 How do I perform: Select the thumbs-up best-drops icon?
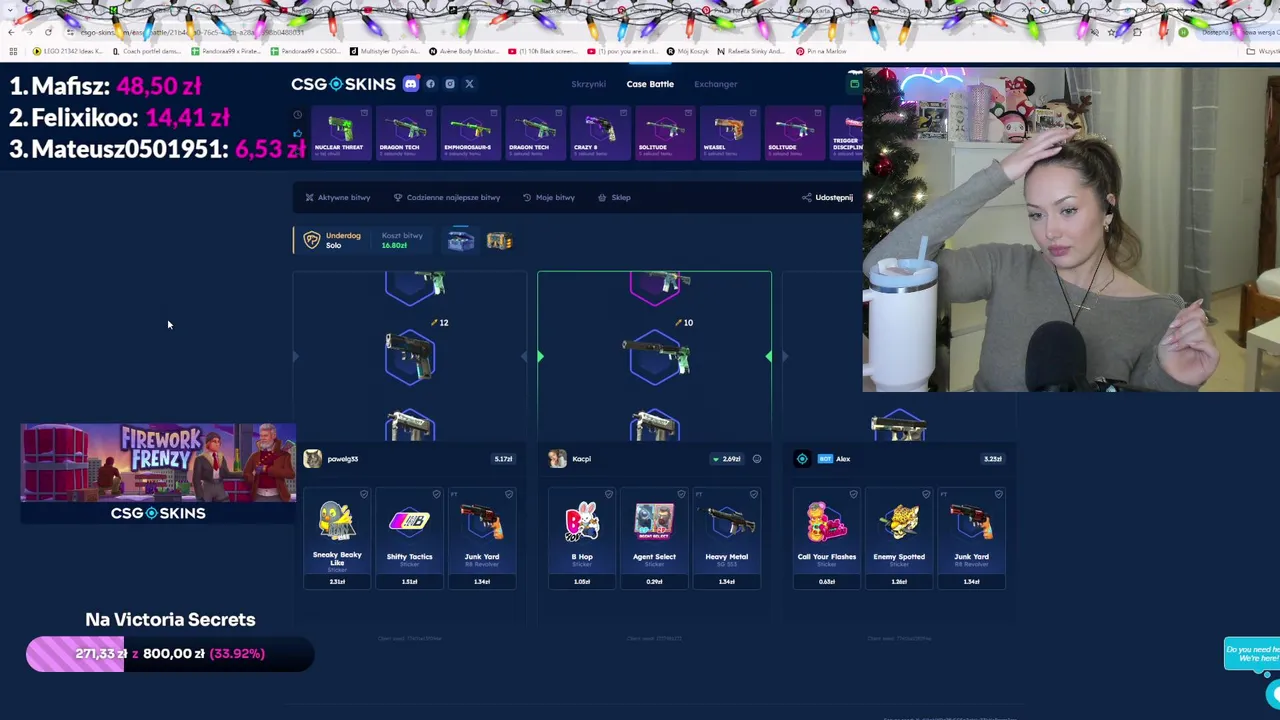(297, 133)
